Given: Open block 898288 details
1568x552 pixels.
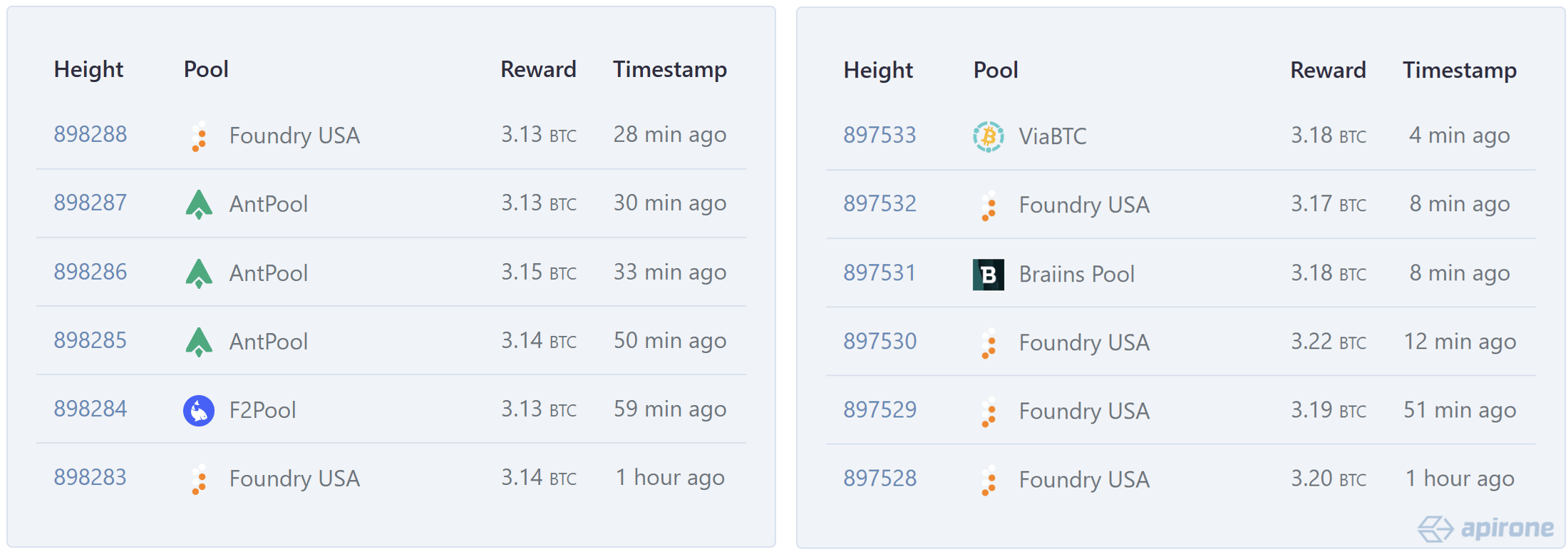Looking at the screenshot, I should point(90,133).
